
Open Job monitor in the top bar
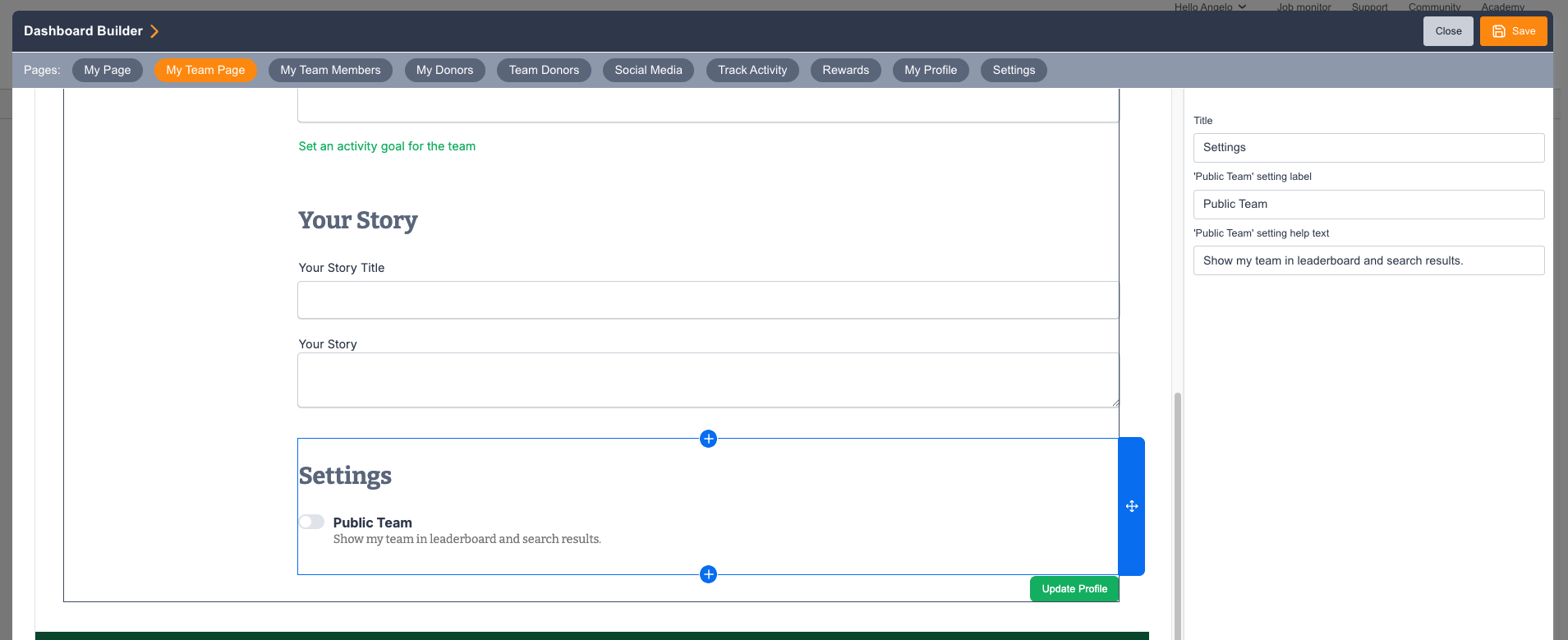pyautogui.click(x=1304, y=7)
